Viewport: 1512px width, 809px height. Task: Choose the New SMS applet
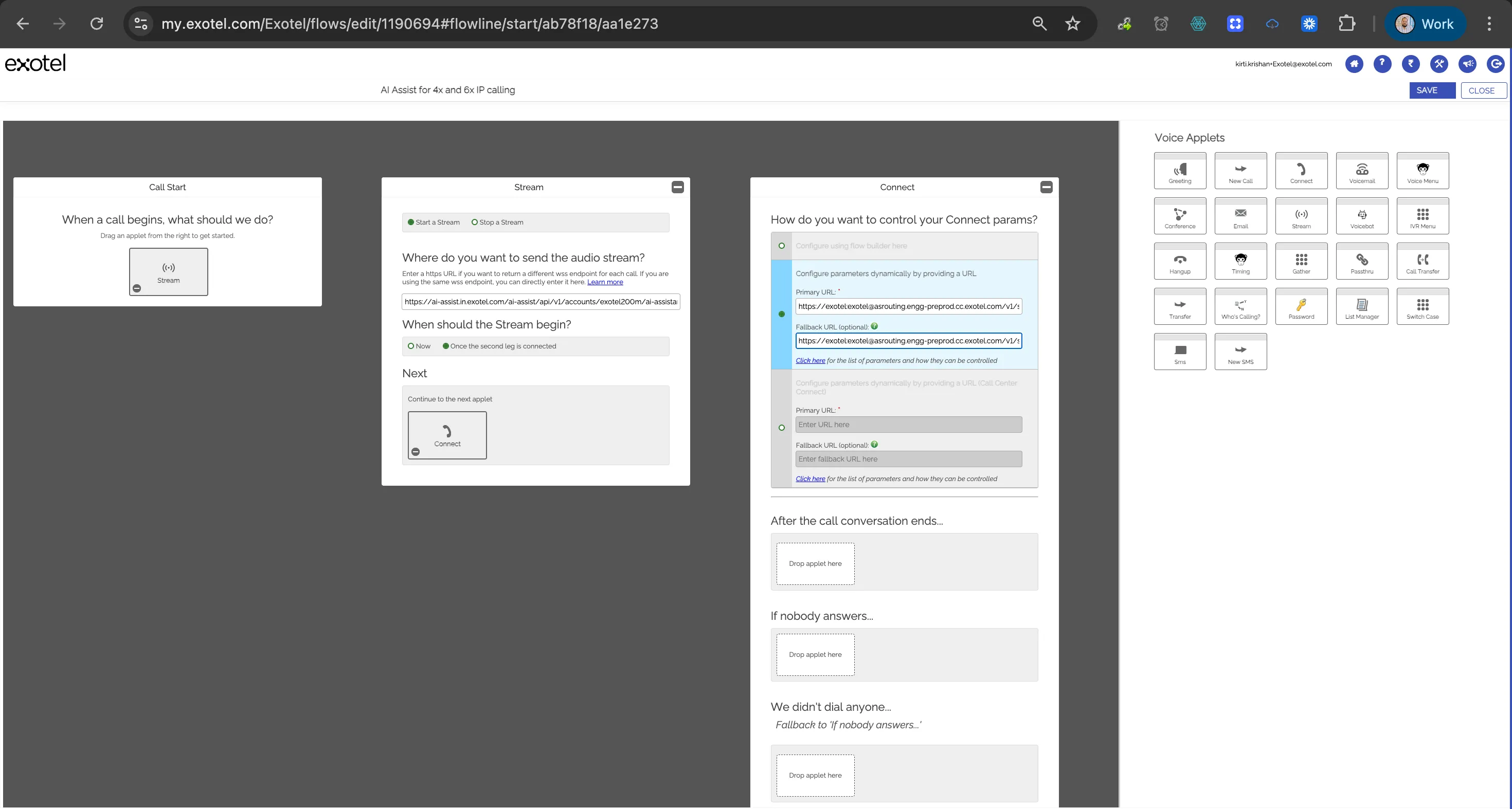pos(1240,352)
